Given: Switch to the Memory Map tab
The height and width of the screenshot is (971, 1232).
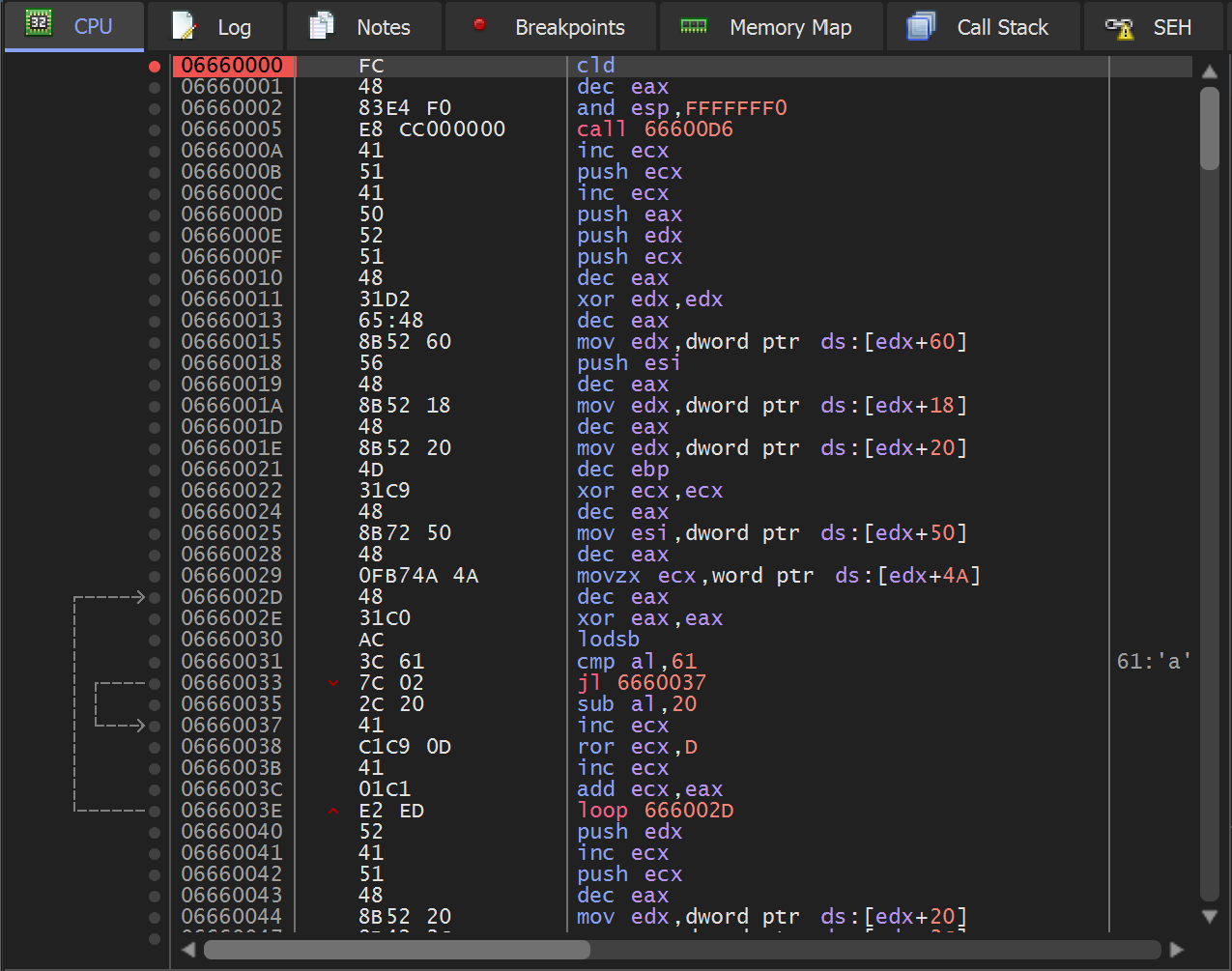Looking at the screenshot, I should (x=789, y=27).
